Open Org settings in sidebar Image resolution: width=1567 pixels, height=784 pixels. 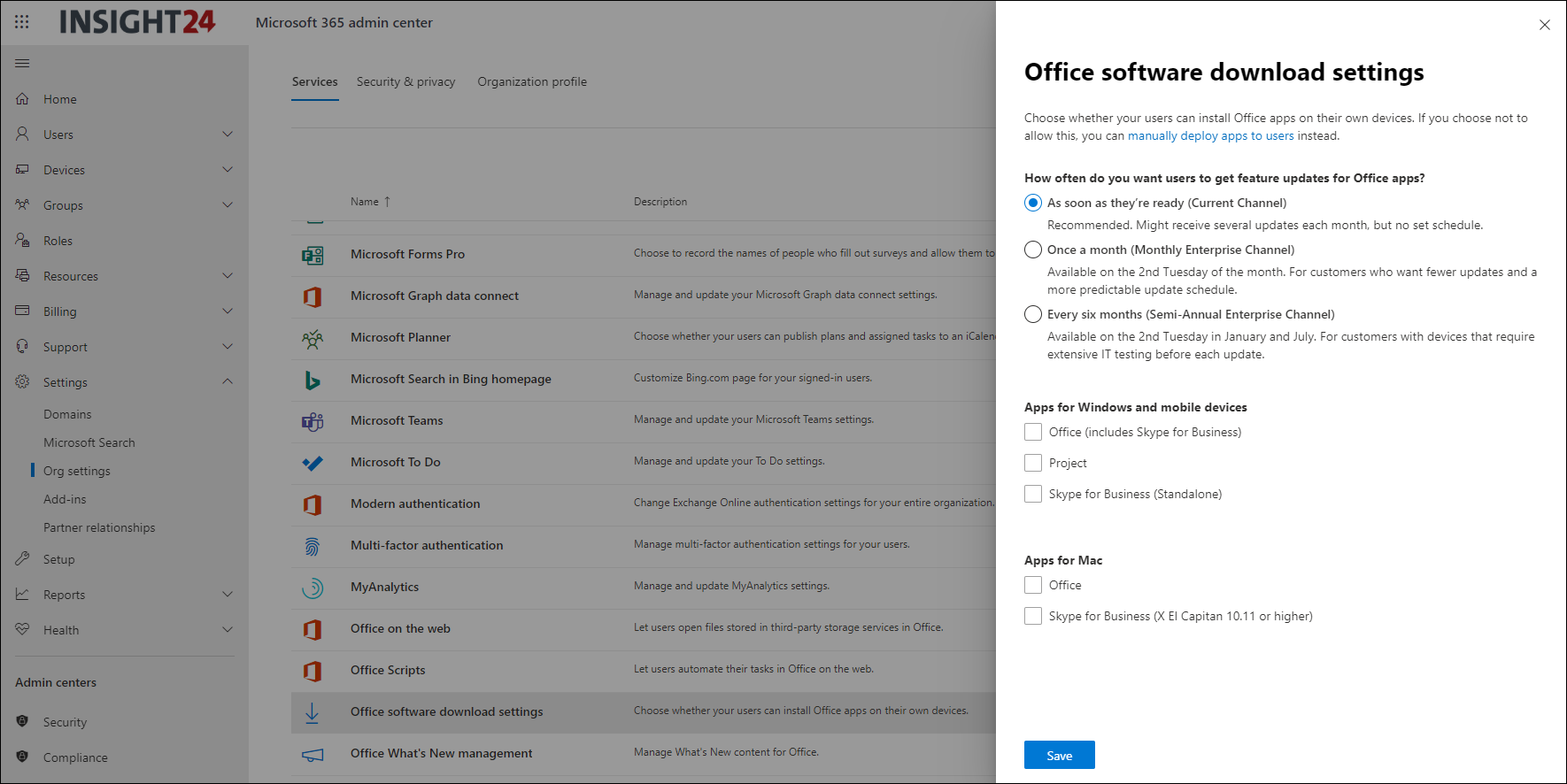77,471
